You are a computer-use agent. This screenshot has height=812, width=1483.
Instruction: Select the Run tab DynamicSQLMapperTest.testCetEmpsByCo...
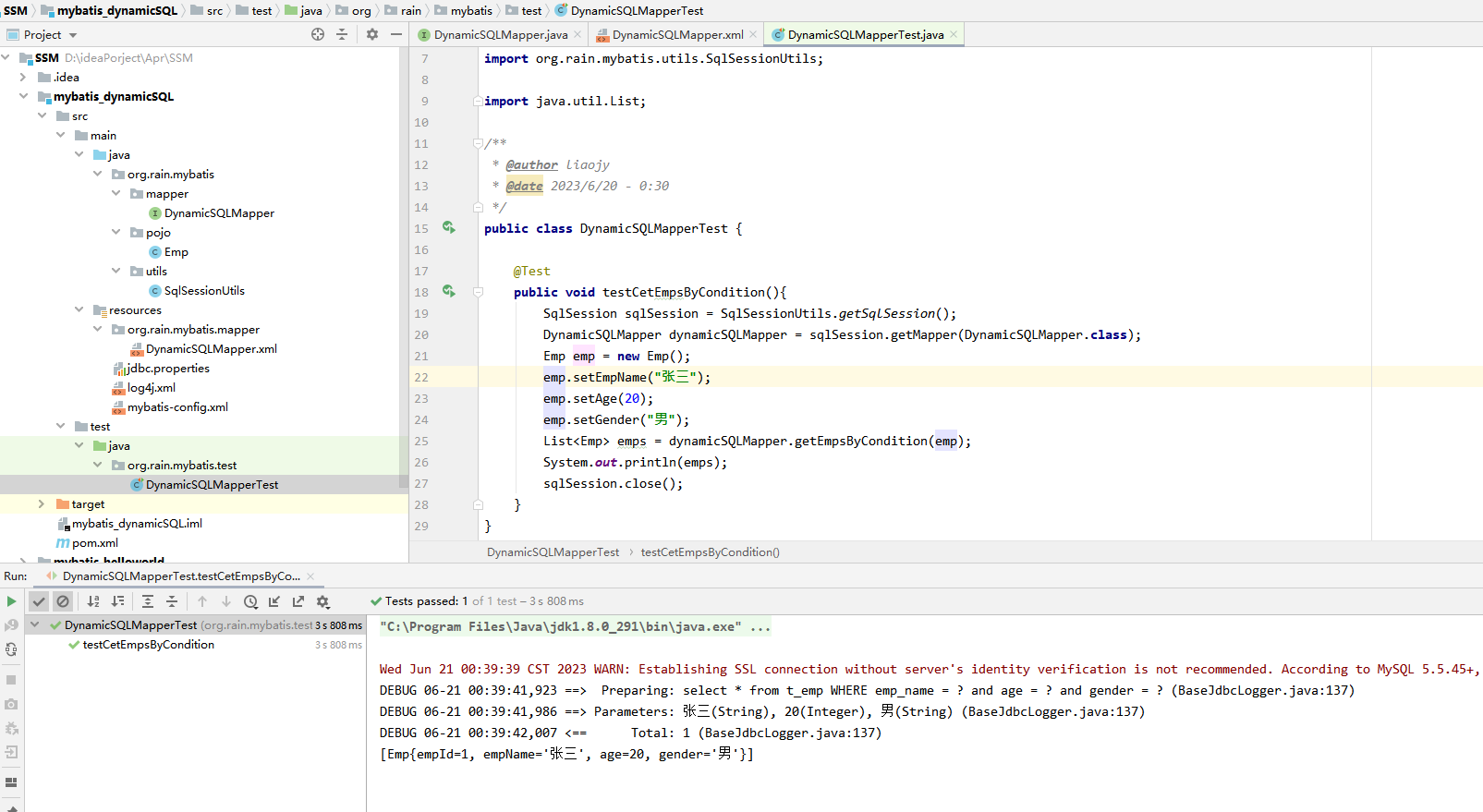point(181,576)
